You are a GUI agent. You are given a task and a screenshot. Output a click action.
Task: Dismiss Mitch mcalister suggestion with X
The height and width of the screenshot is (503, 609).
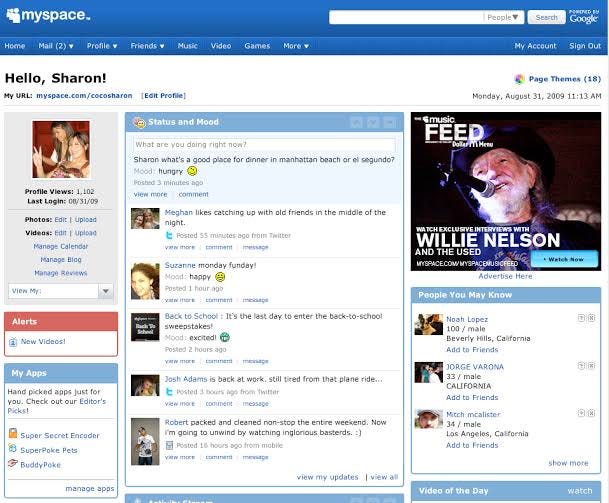click(x=592, y=413)
